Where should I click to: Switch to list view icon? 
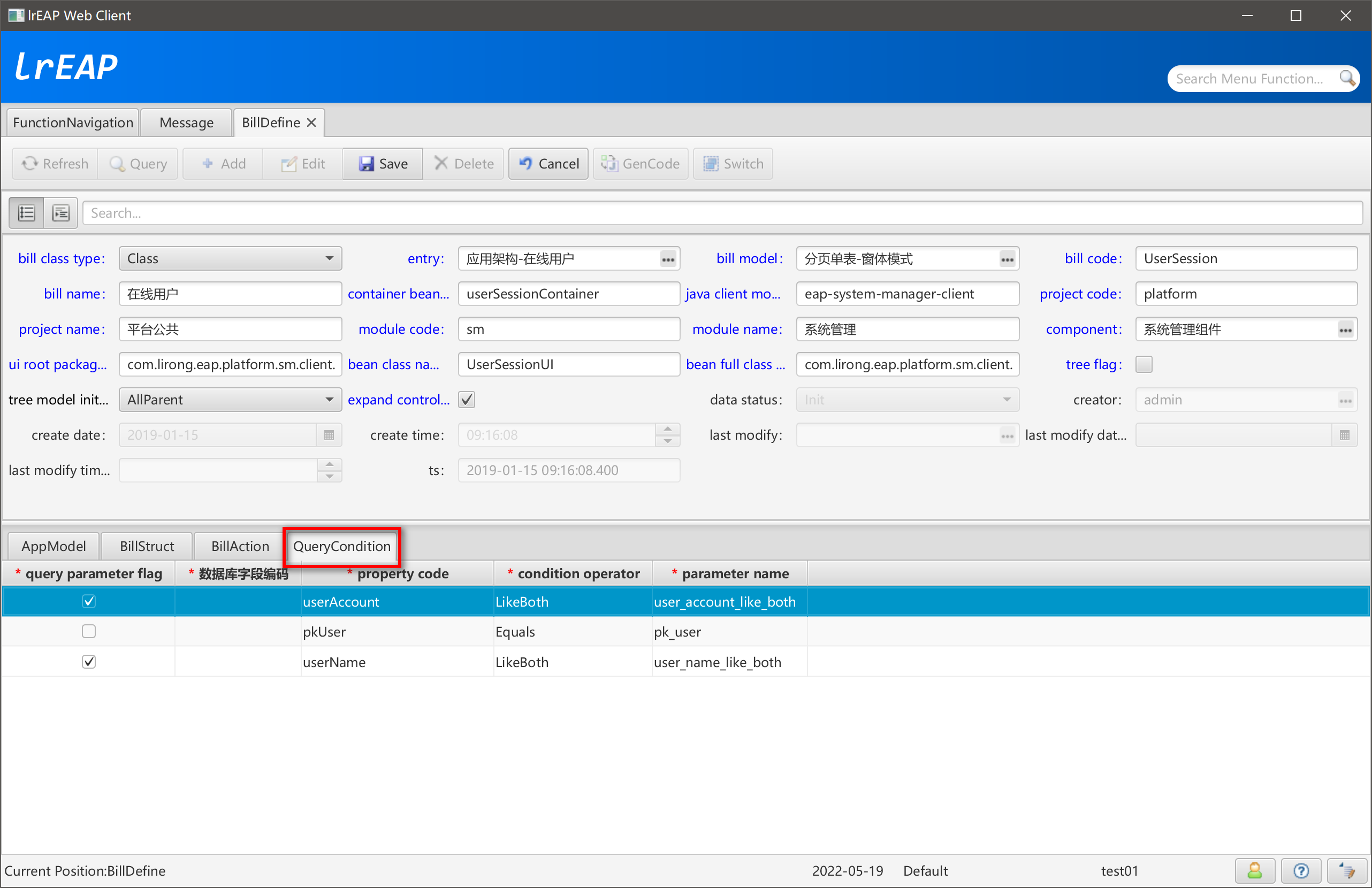27,213
